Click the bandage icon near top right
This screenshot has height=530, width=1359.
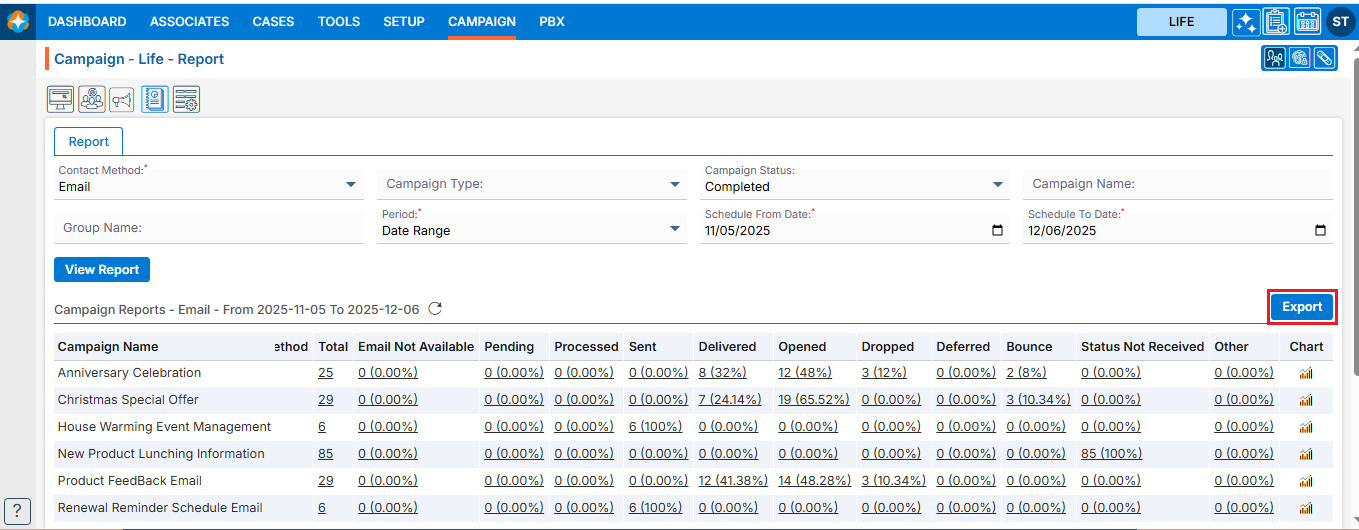coord(1324,59)
